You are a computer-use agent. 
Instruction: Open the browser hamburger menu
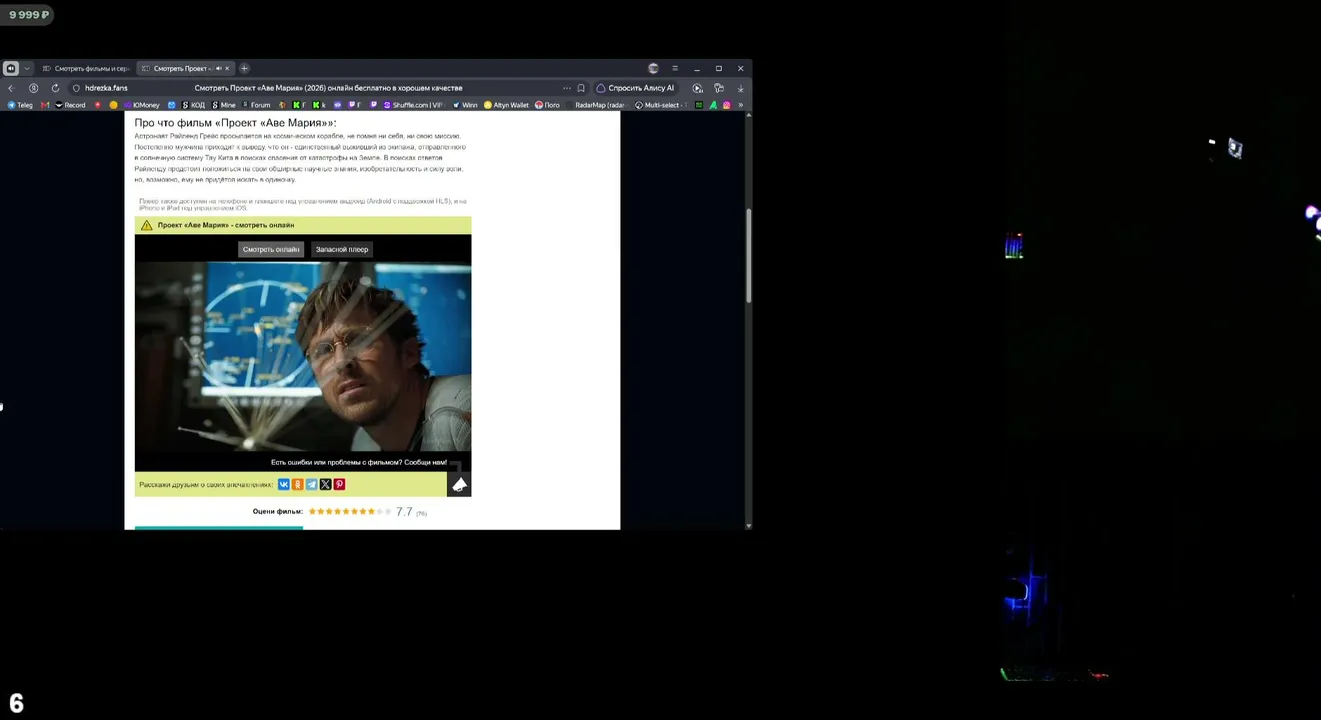tap(675, 68)
